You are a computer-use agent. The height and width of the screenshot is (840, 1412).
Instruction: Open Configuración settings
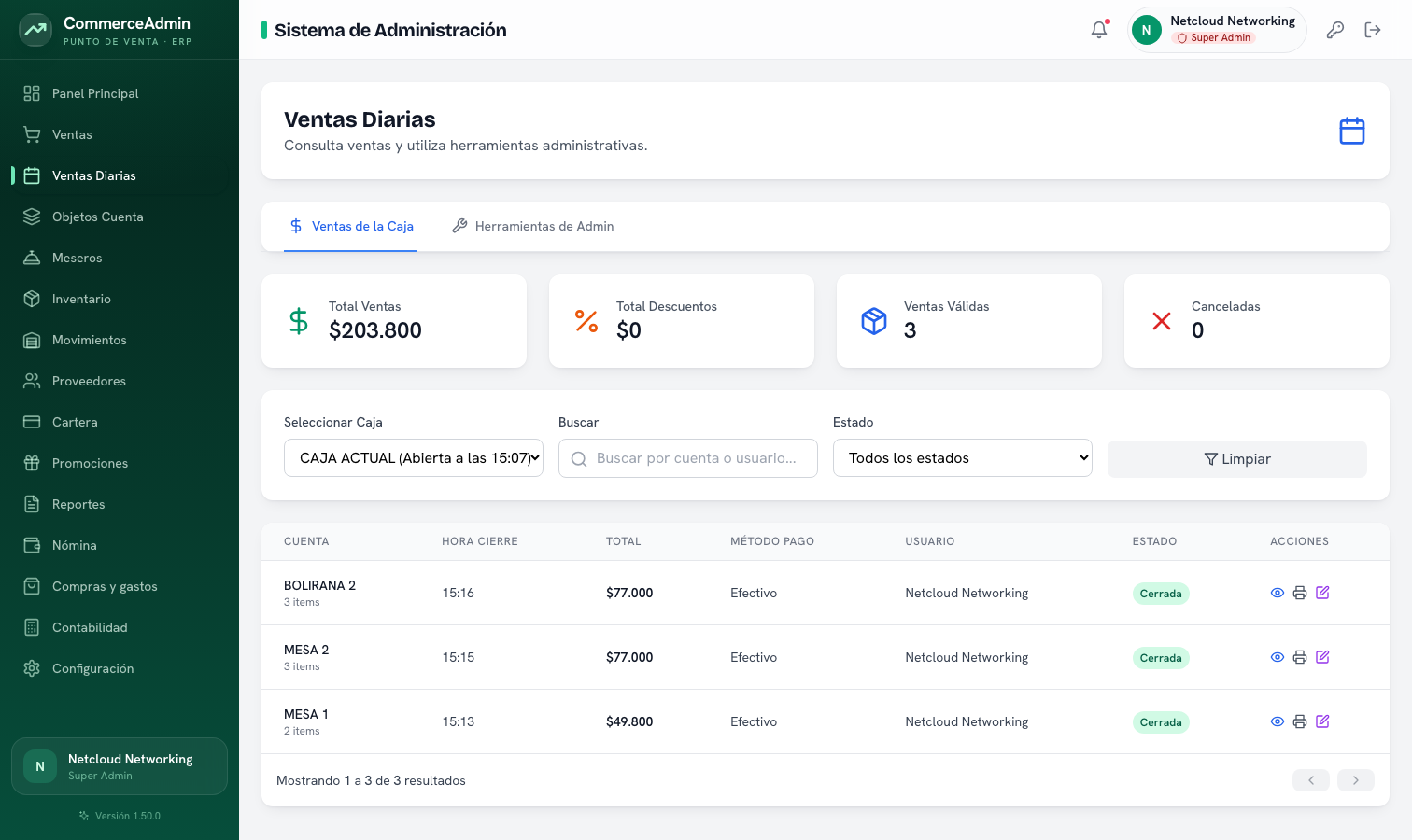(120, 668)
